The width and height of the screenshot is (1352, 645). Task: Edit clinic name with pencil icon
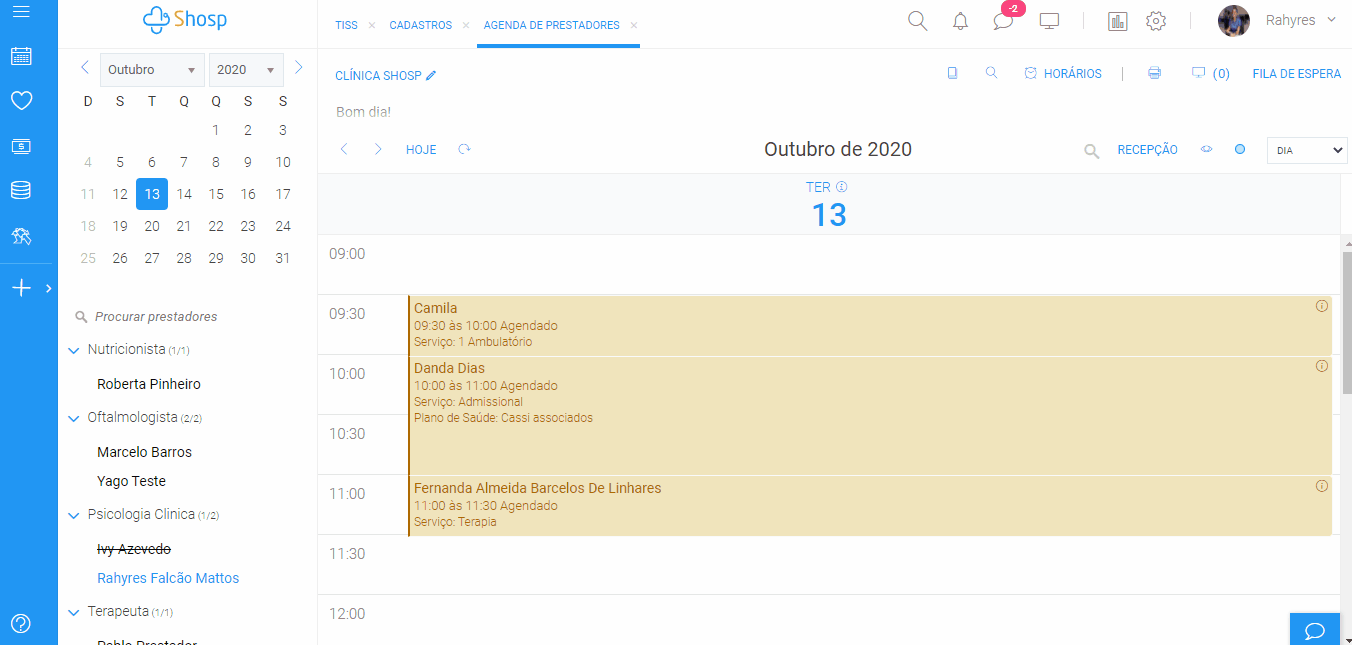click(x=431, y=75)
